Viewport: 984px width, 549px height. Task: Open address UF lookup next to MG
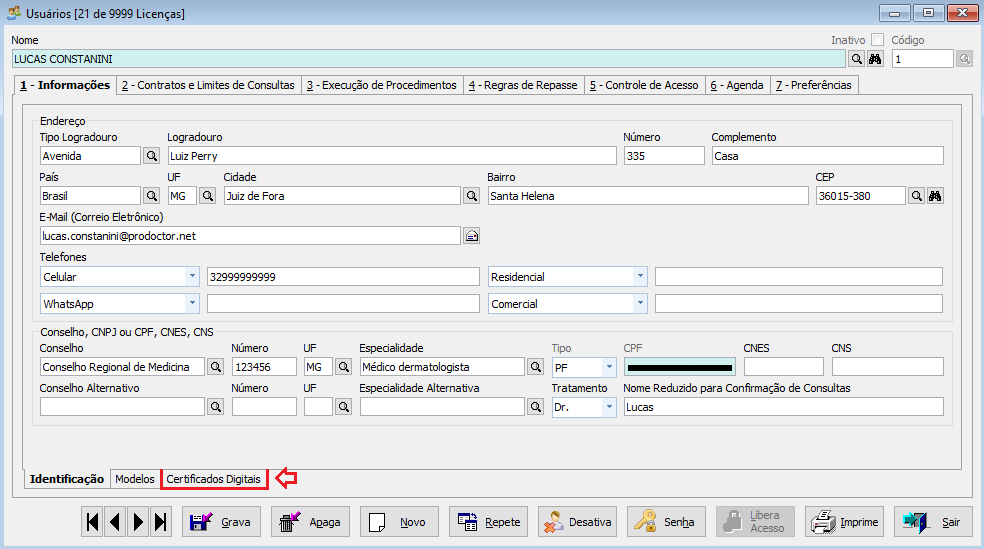click(208, 196)
